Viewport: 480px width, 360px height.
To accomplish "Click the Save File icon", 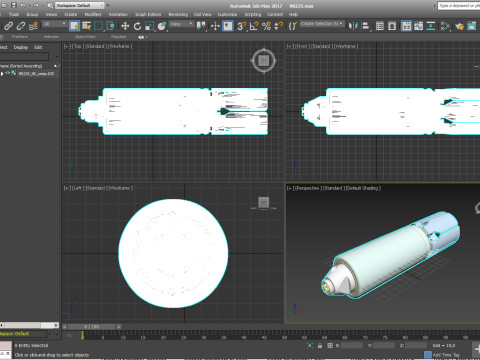I will click(x=14, y=5).
